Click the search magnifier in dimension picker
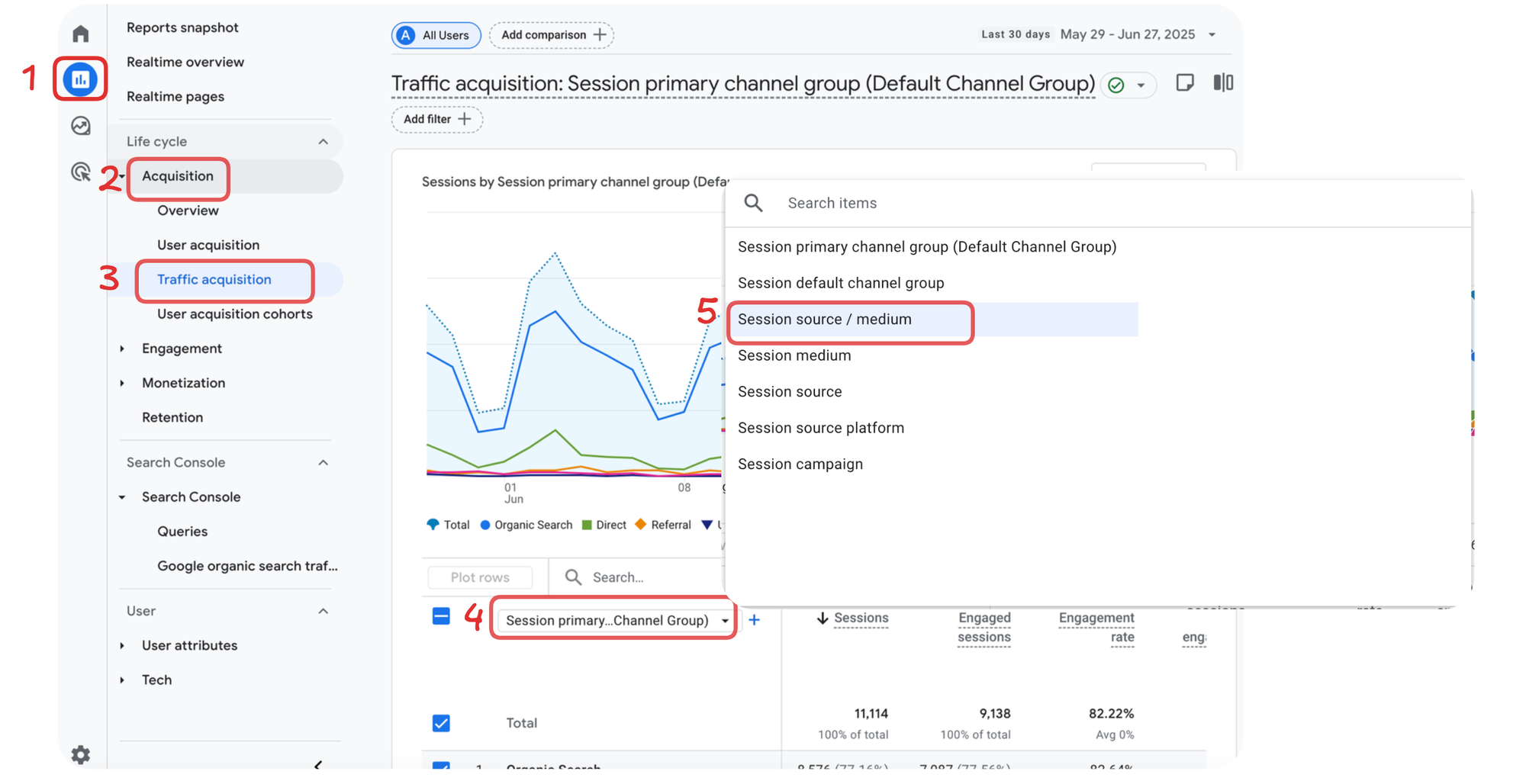This screenshot has width=1526, height=784. [753, 203]
